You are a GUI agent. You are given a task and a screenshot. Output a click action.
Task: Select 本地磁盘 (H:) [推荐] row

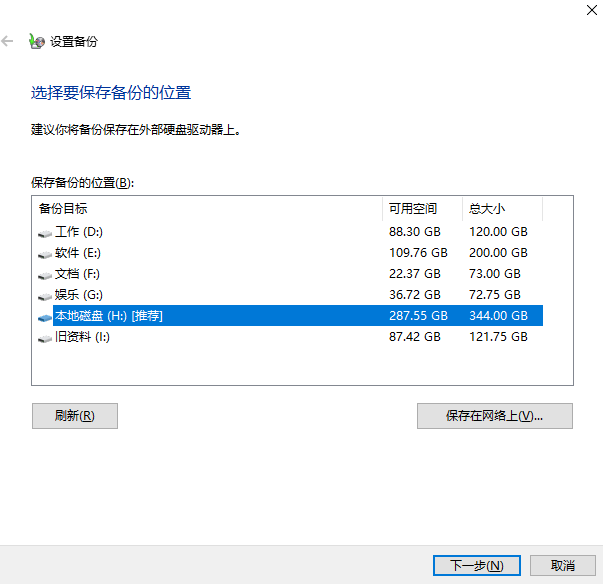[290, 316]
